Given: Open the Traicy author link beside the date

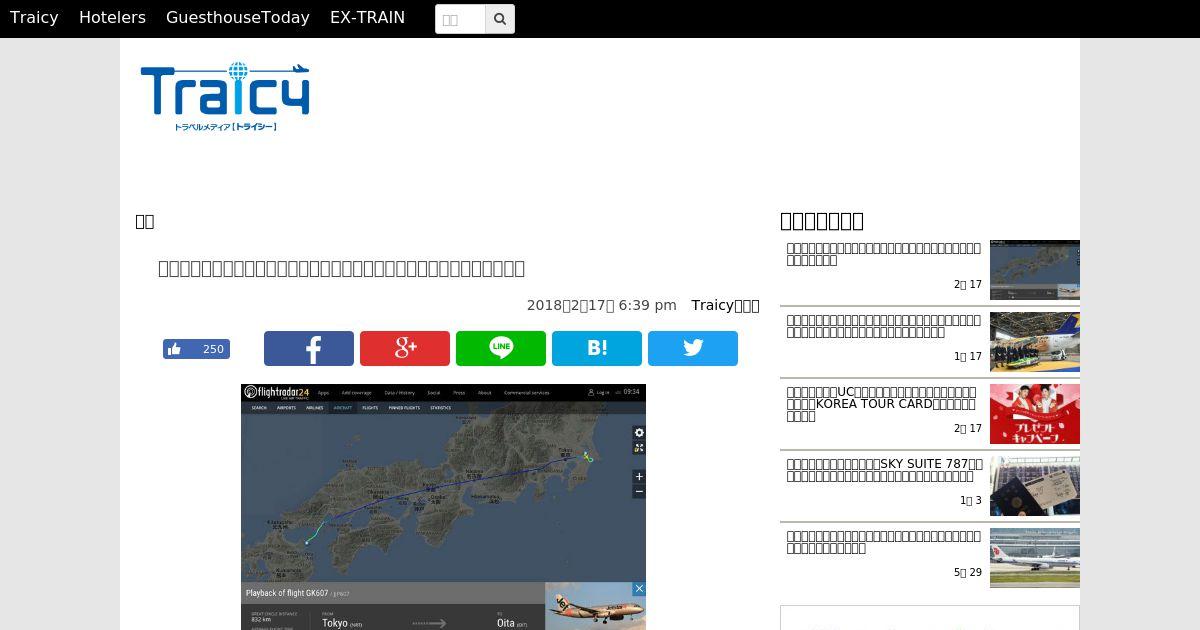Looking at the screenshot, I should 725,305.
